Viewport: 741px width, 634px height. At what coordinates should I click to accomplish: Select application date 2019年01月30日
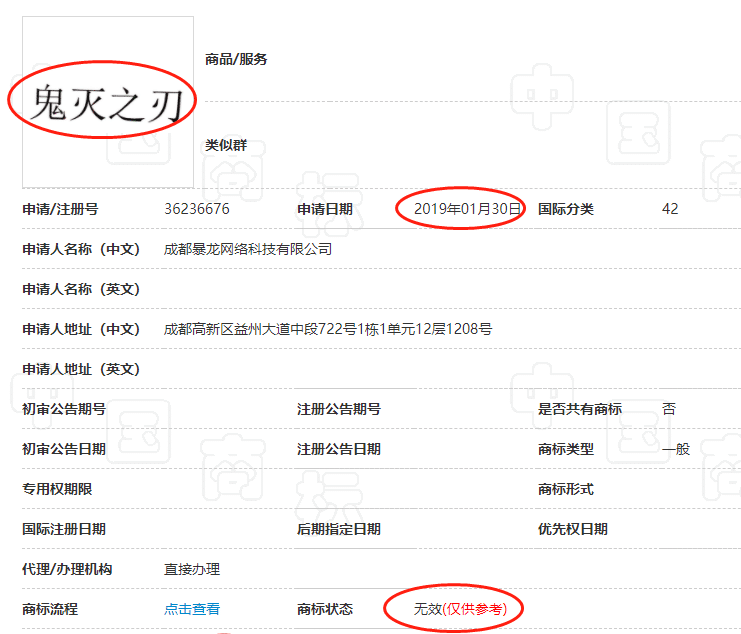pyautogui.click(x=467, y=209)
